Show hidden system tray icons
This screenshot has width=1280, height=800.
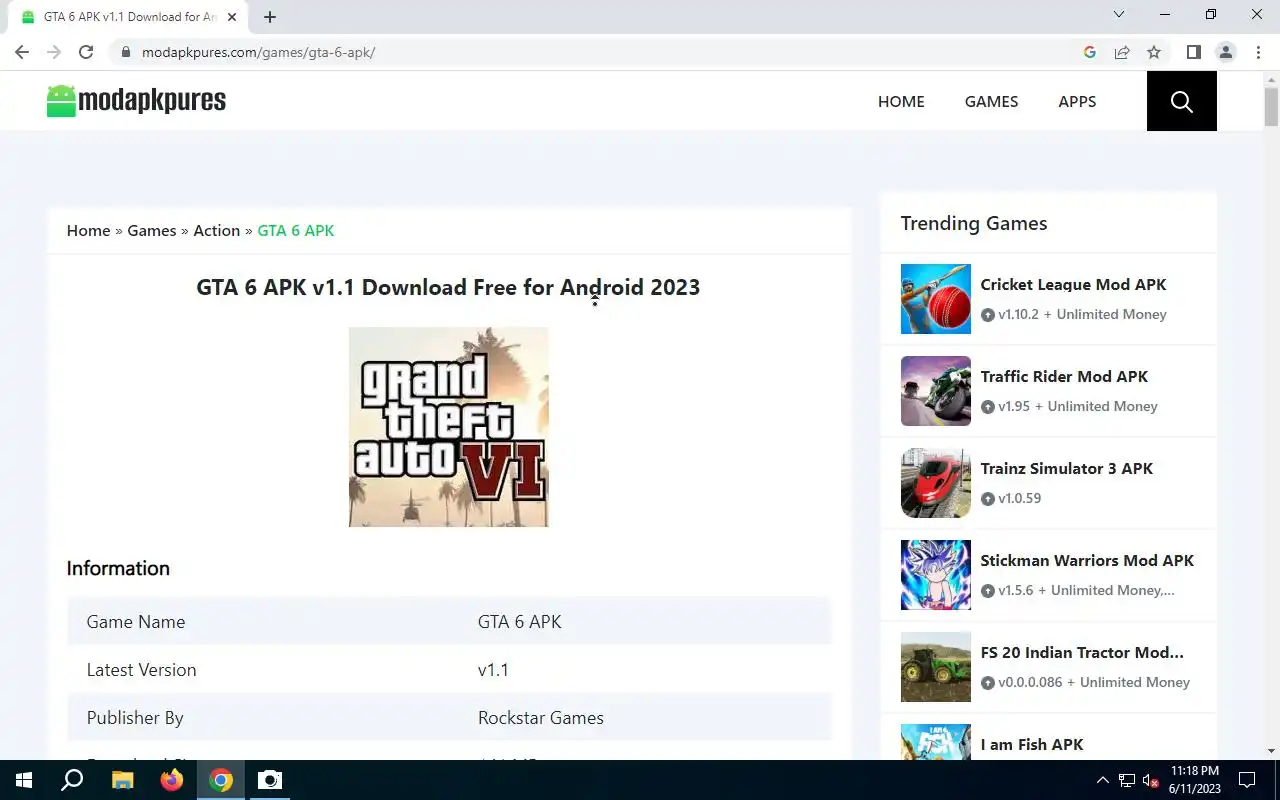(x=1103, y=780)
